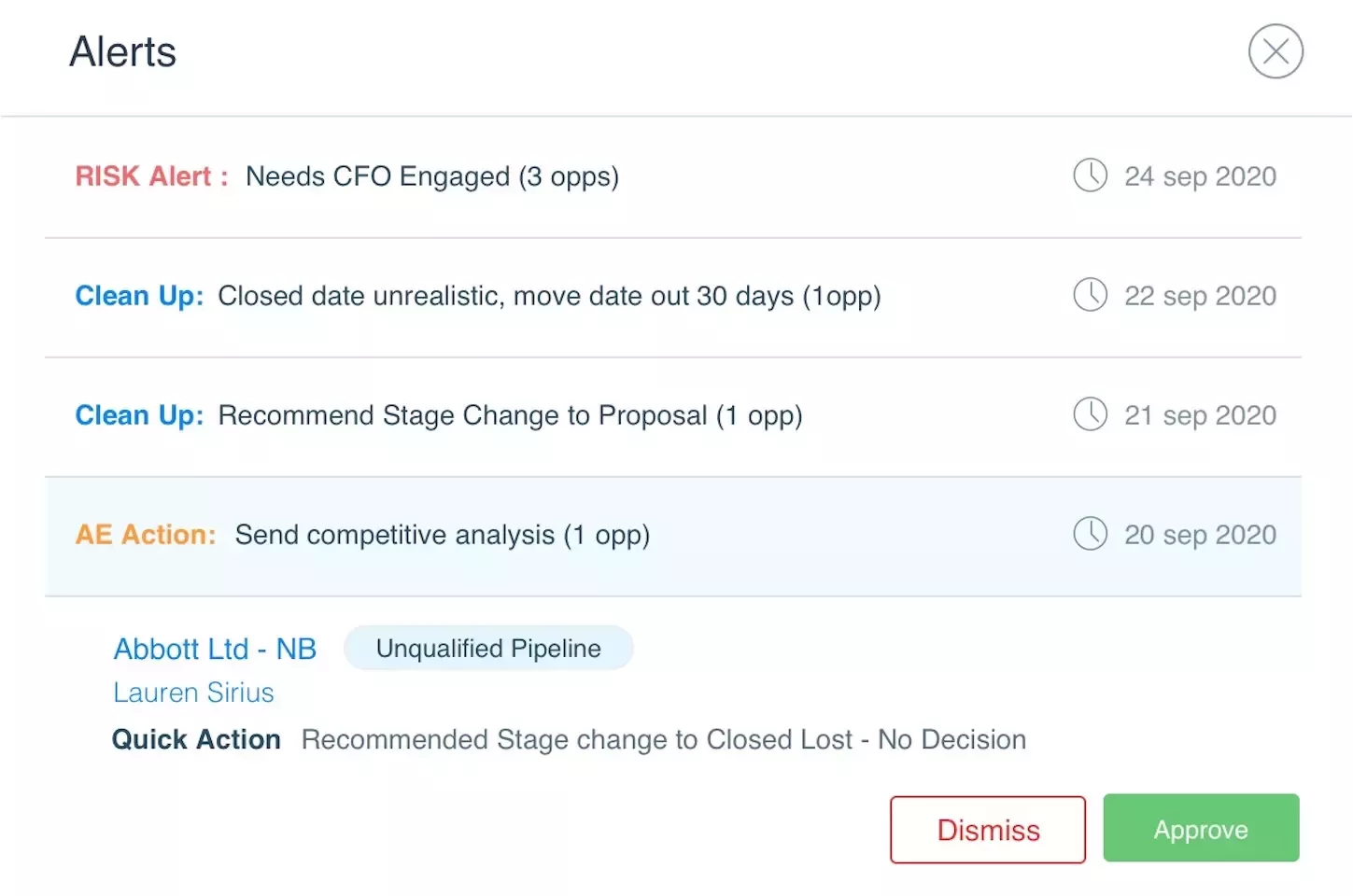Click the clock icon beside 24 sep 2020
The height and width of the screenshot is (896, 1353).
[x=1090, y=175]
